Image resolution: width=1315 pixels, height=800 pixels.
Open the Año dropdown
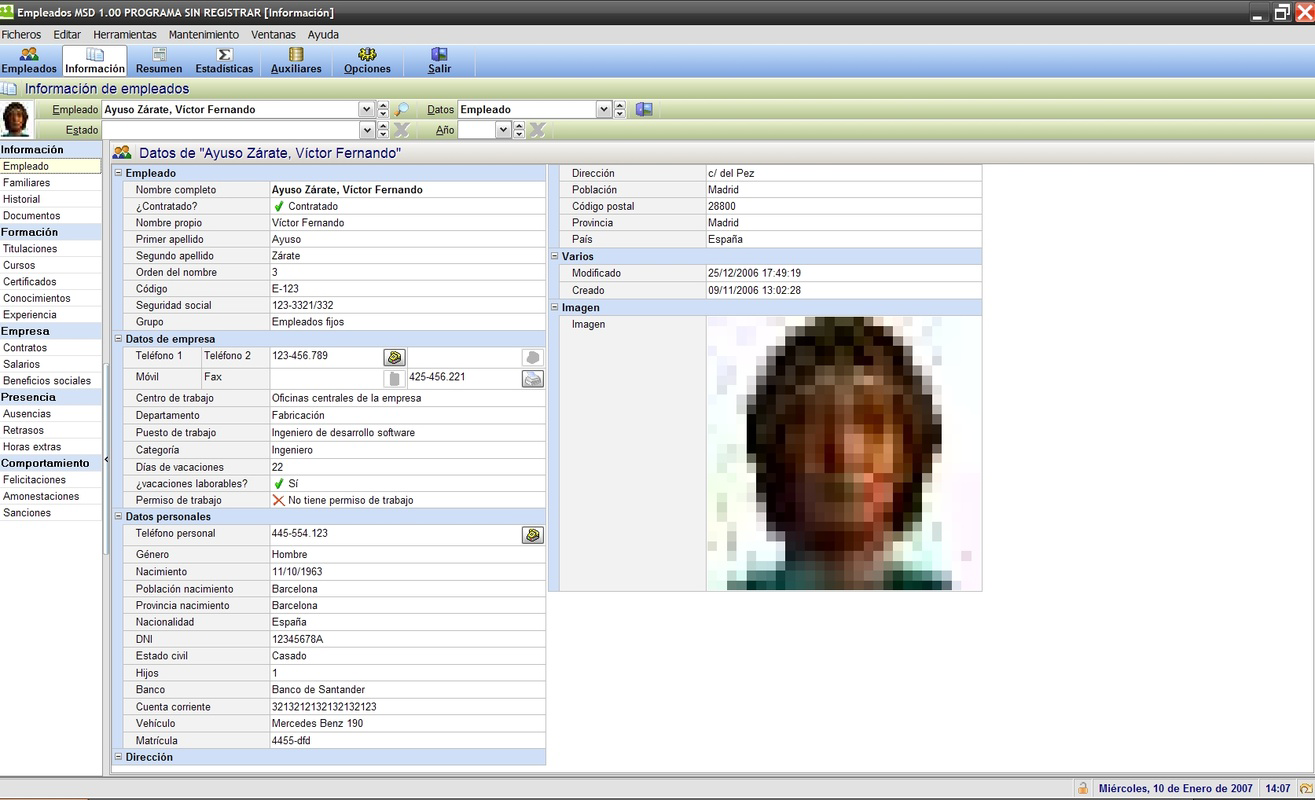[x=503, y=130]
